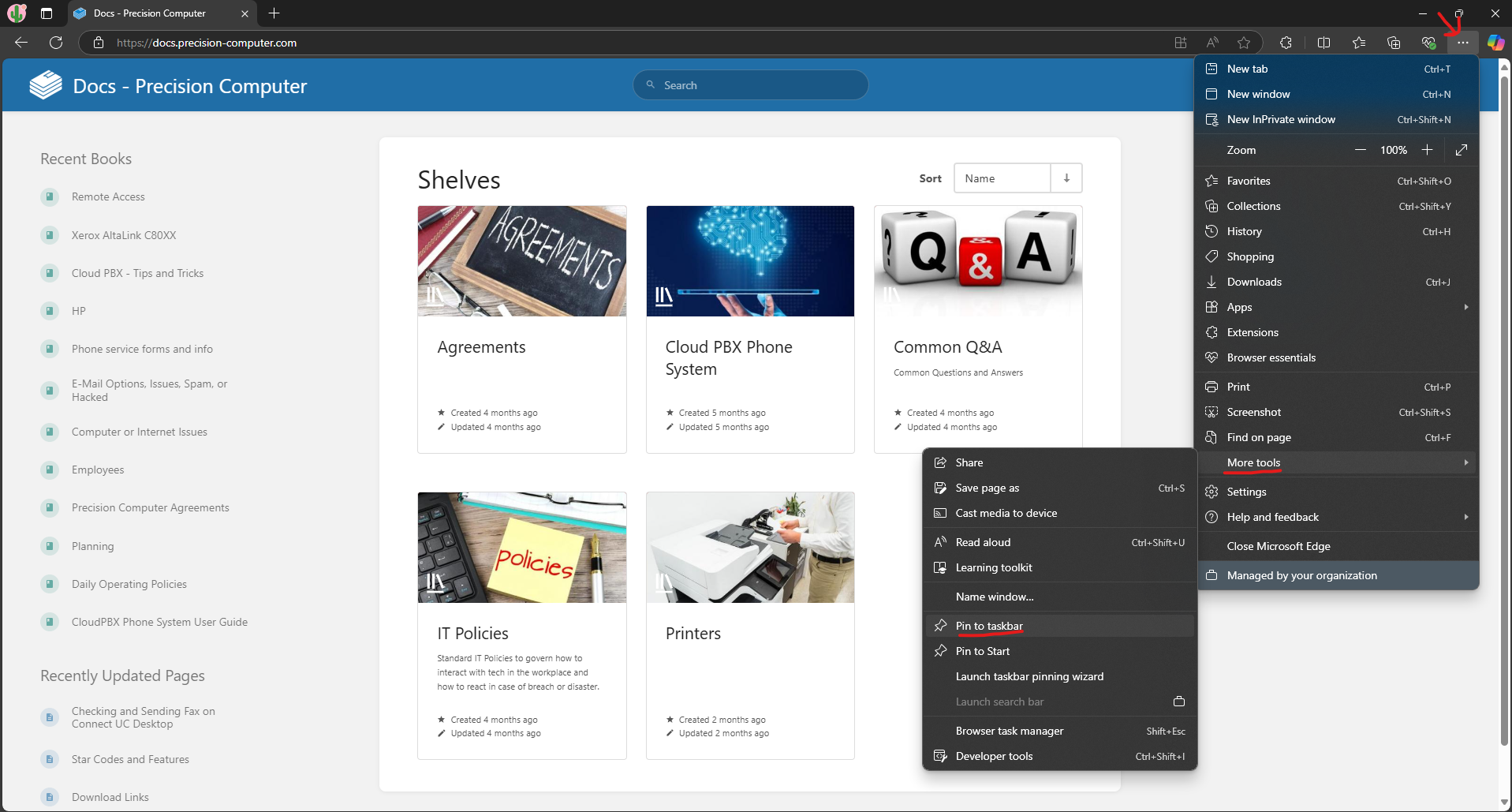
Task: Open the IT Policies shelf thumbnail
Action: click(x=522, y=548)
